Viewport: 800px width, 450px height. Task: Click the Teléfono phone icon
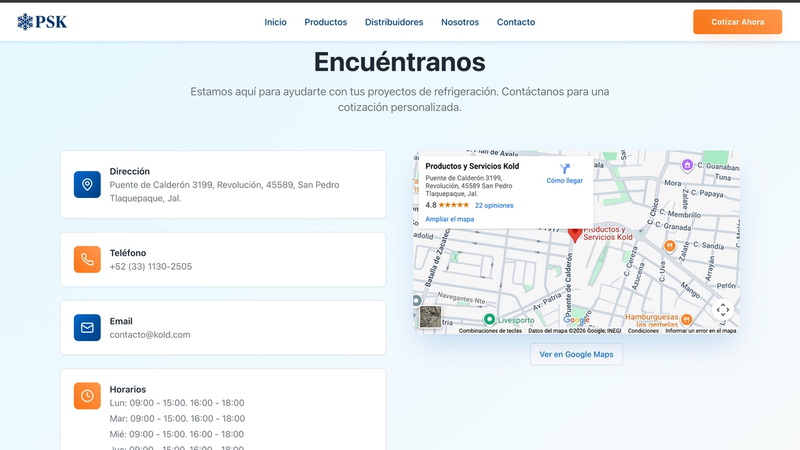(87, 259)
